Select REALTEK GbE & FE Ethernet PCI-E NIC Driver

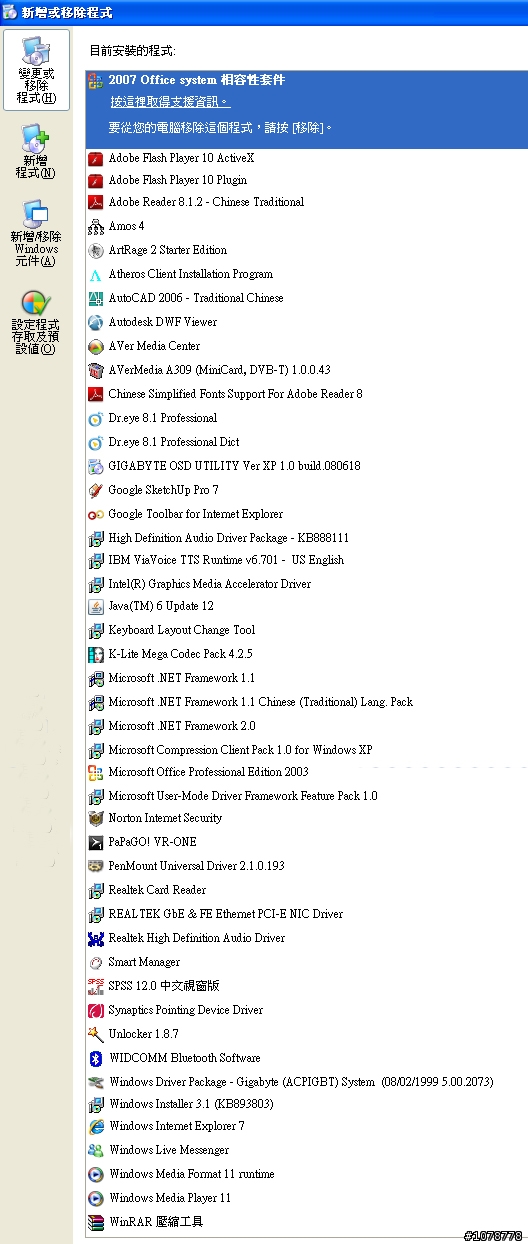point(306,914)
